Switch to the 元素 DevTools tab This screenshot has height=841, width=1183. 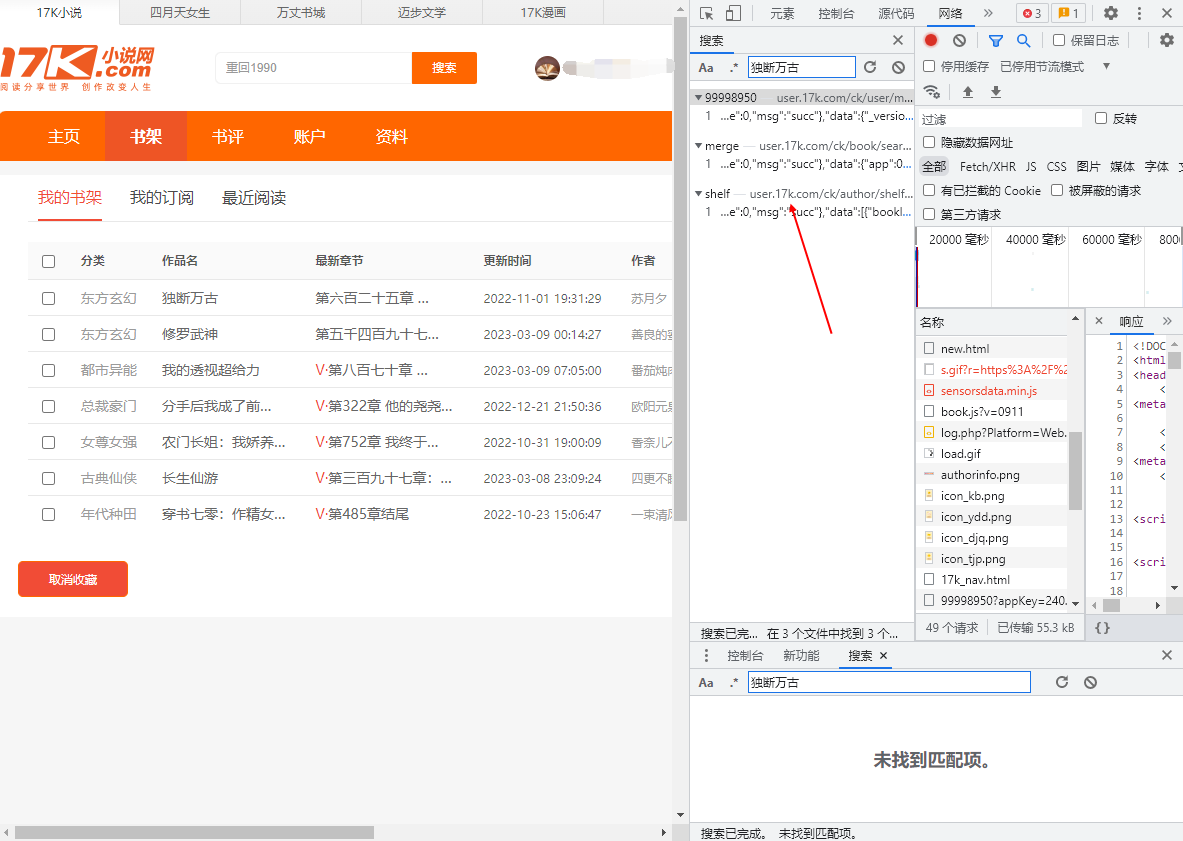coord(782,14)
